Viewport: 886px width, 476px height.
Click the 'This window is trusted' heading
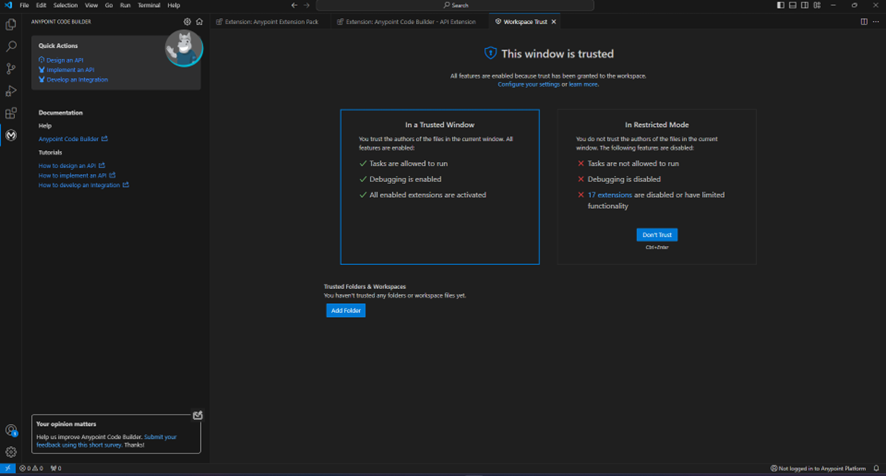[557, 54]
